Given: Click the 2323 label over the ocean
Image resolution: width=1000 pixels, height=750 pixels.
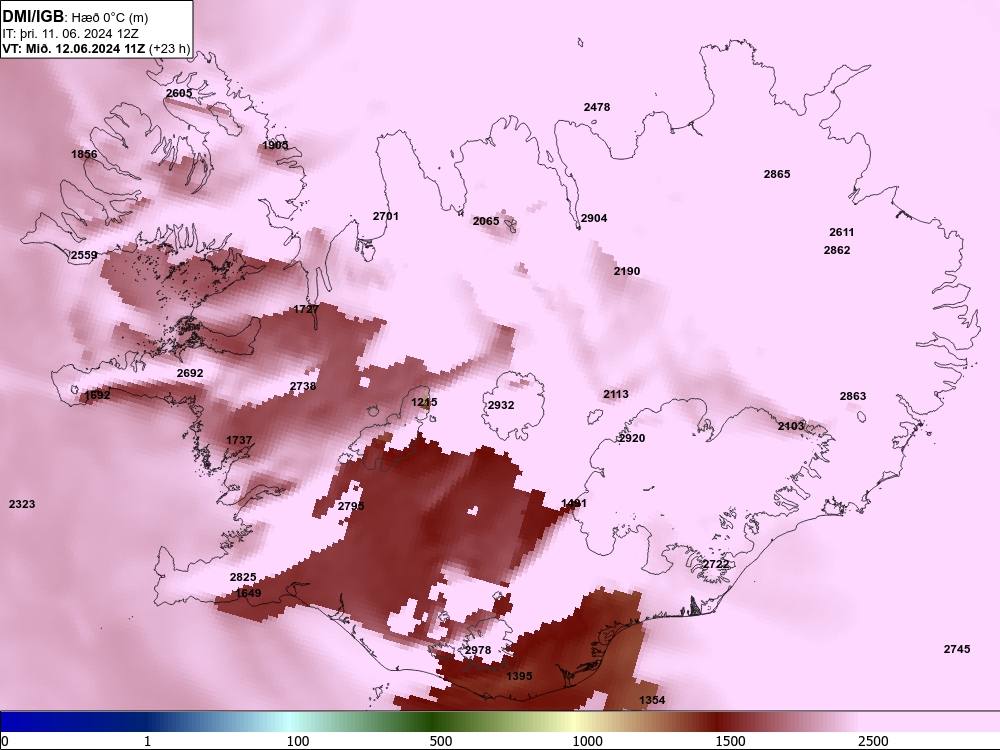Looking at the screenshot, I should tap(22, 504).
